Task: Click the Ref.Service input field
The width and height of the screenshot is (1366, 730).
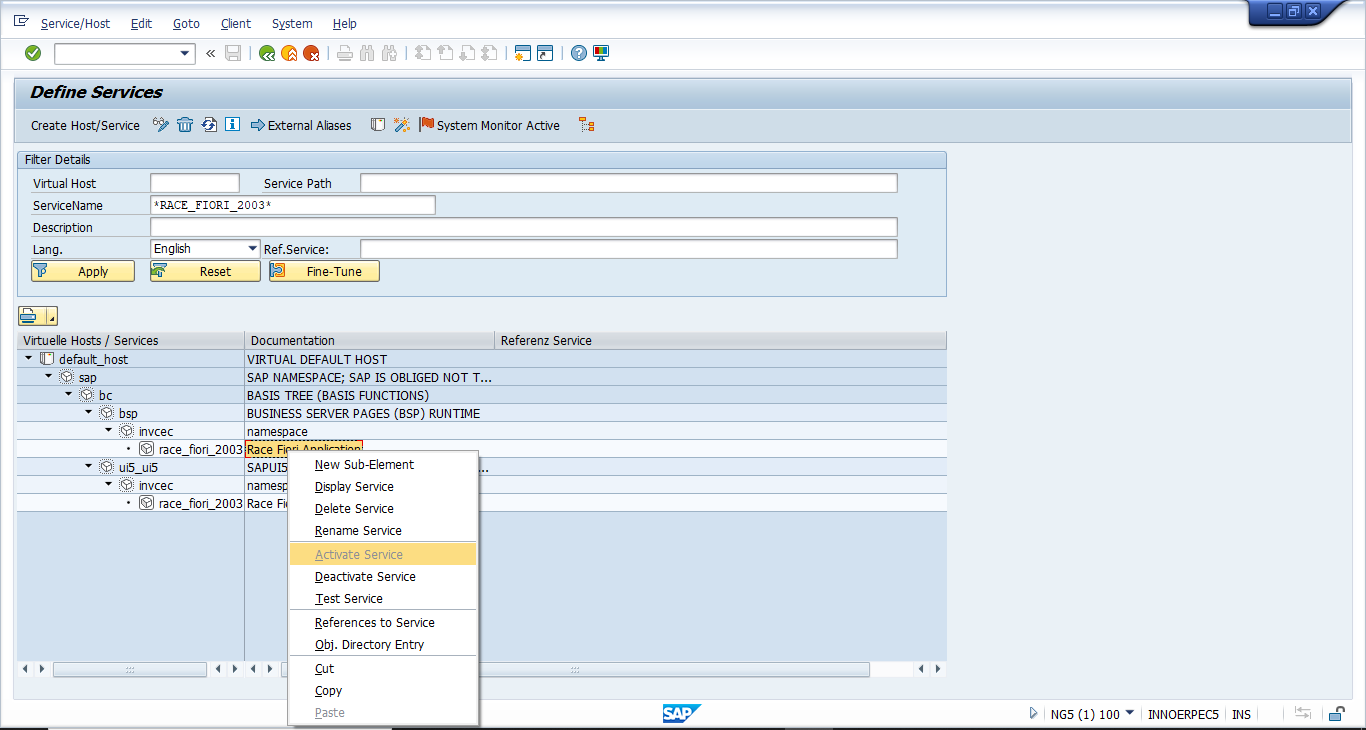Action: click(629, 249)
